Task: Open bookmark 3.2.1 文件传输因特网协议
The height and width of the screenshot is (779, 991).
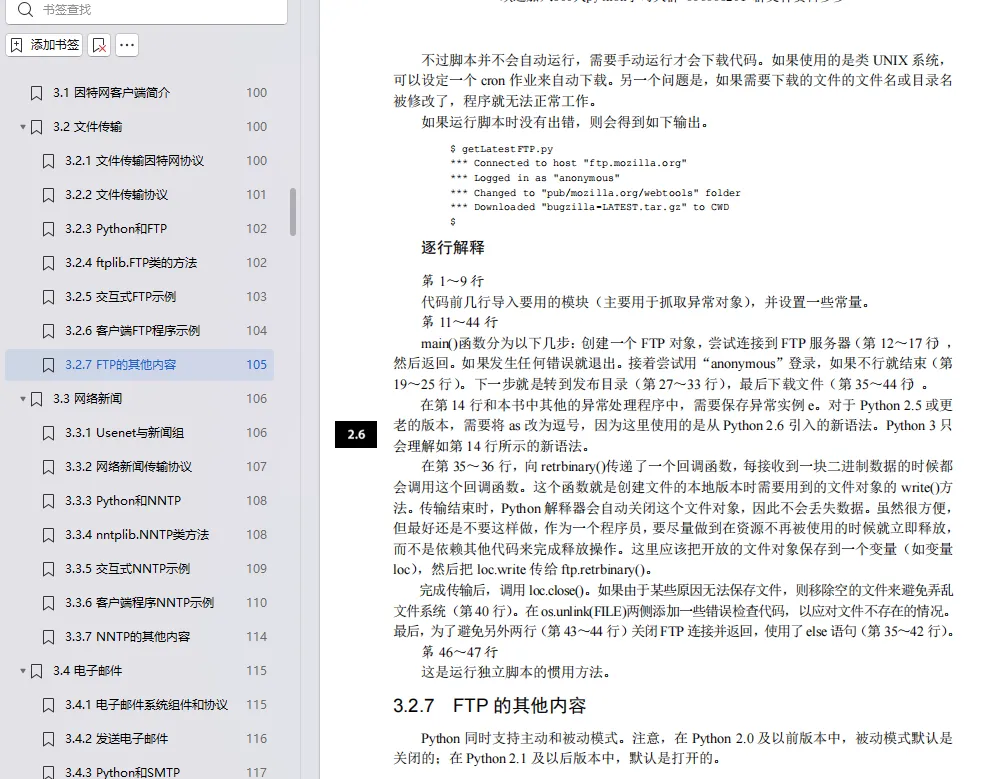Action: 134,161
